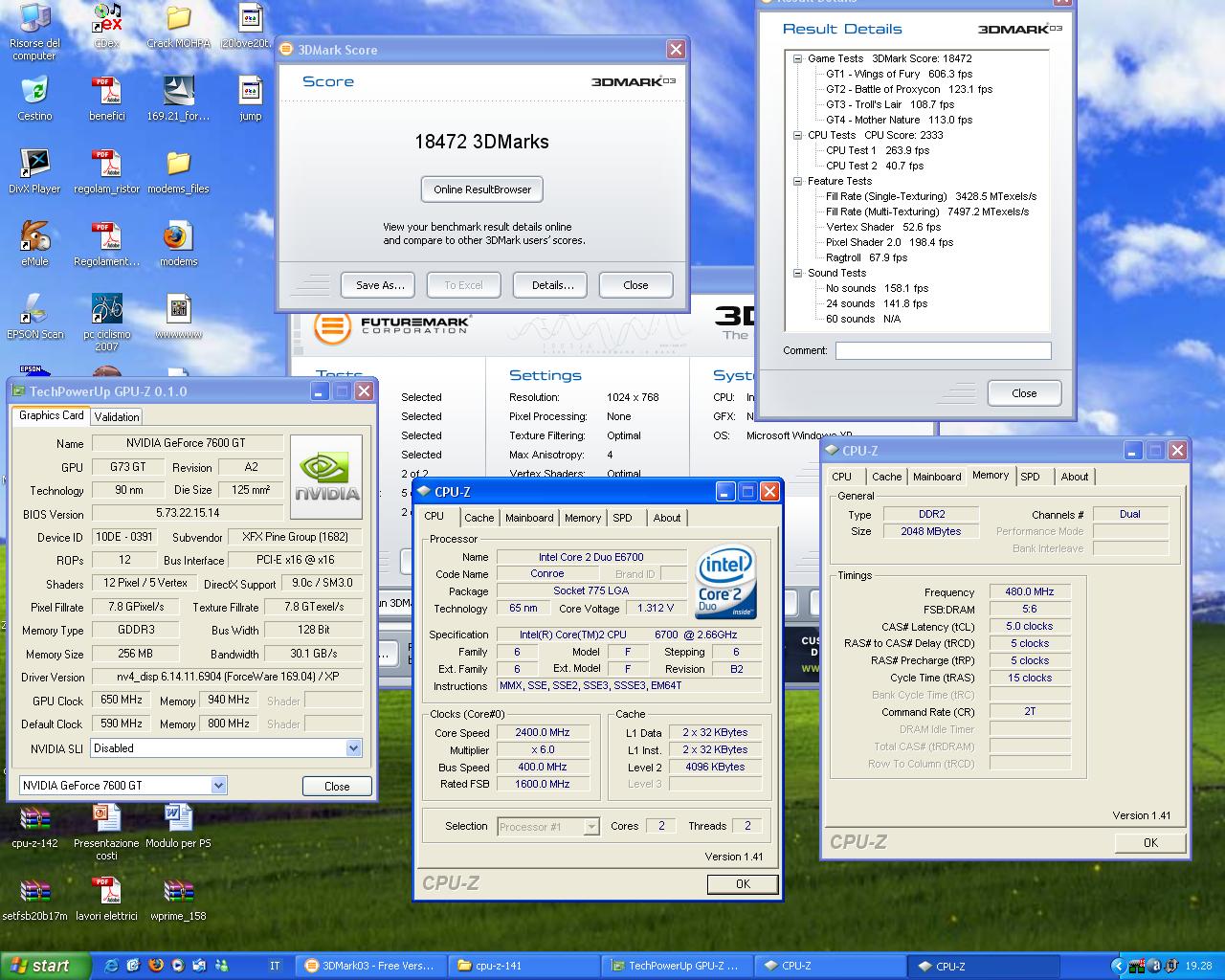Click the Details... button
This screenshot has height=980, width=1225.
(x=552, y=285)
